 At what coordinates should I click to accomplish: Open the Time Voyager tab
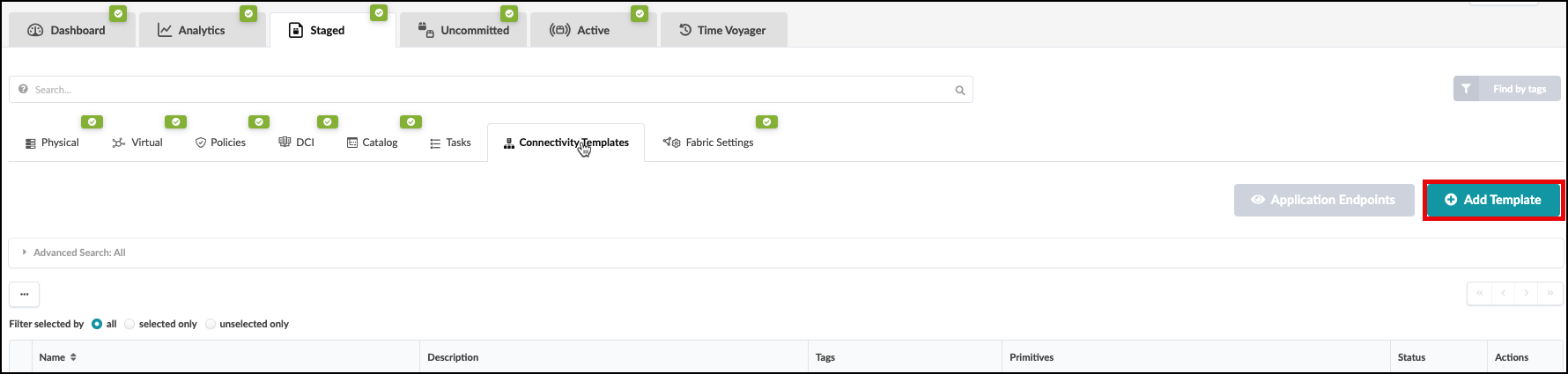(722, 30)
